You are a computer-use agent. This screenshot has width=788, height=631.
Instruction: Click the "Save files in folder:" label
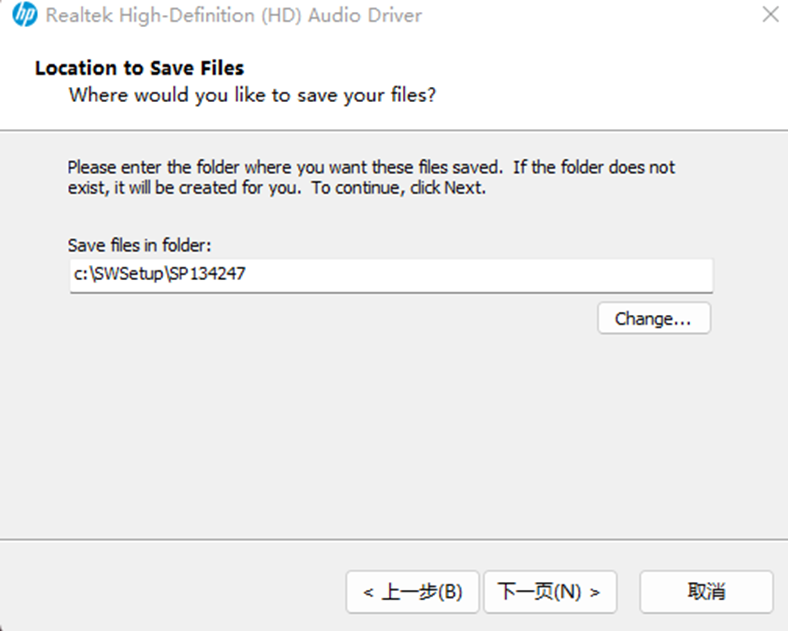click(139, 245)
